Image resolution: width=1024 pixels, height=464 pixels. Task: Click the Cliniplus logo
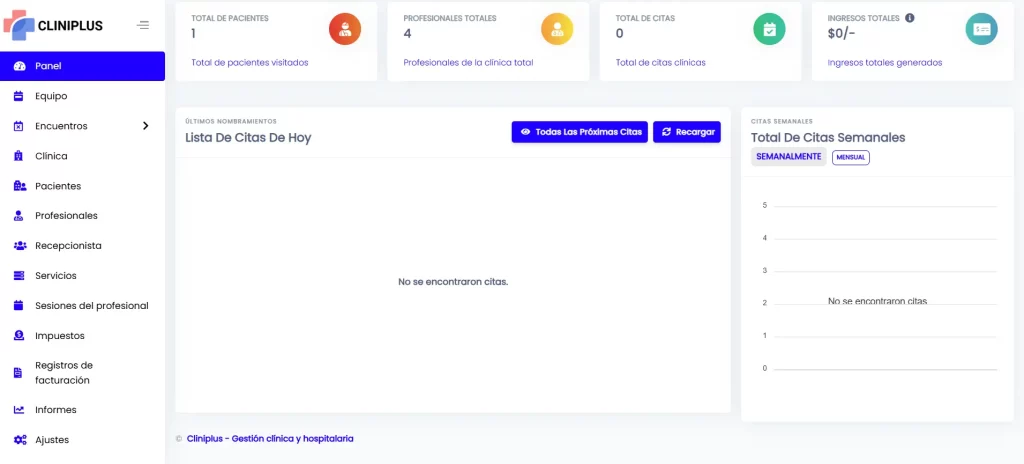pos(53,25)
